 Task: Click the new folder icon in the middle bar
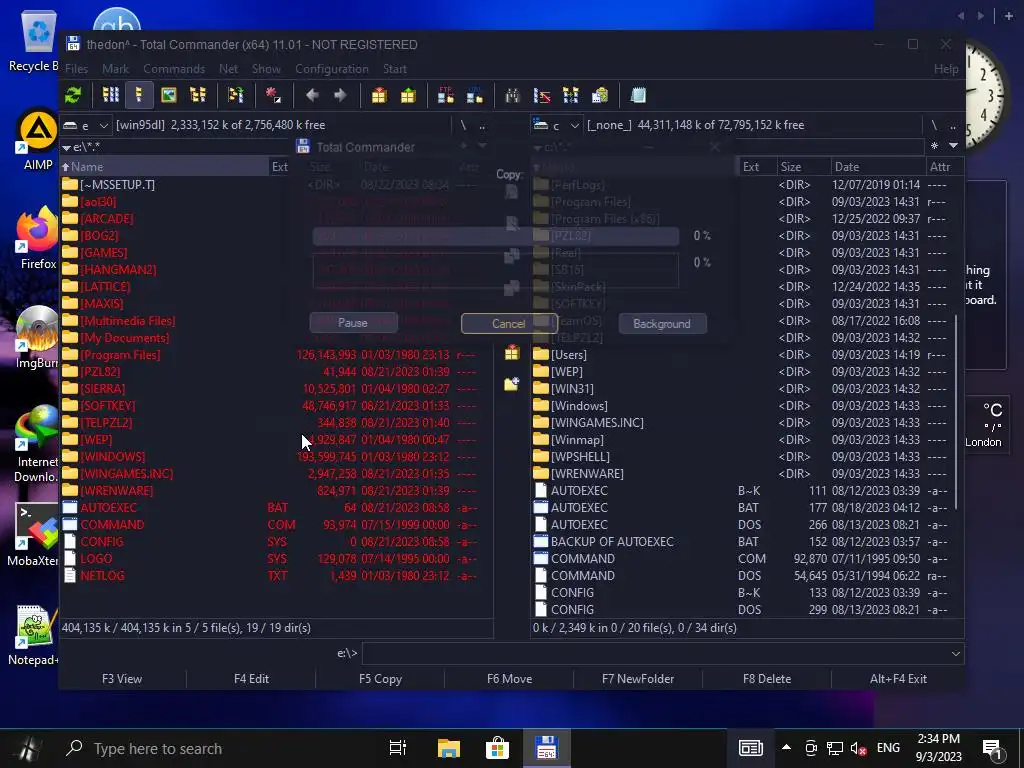(512, 383)
